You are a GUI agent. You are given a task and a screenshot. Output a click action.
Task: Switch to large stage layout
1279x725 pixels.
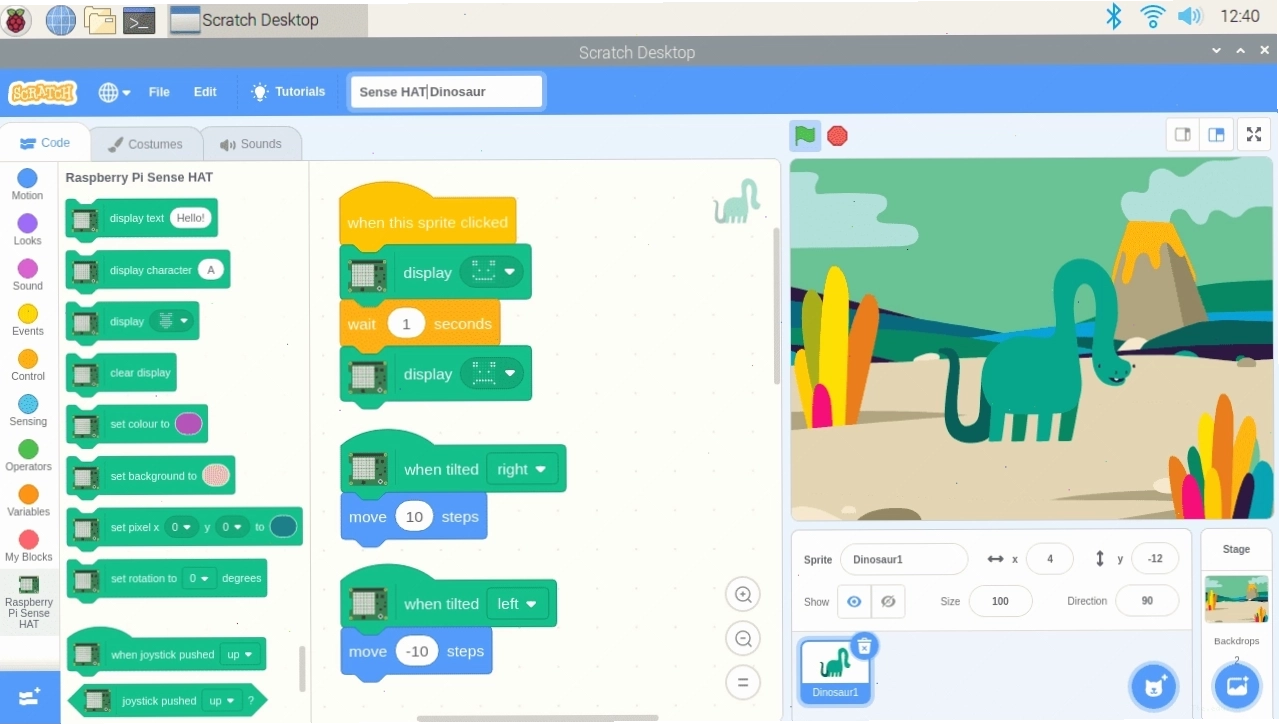point(1216,135)
